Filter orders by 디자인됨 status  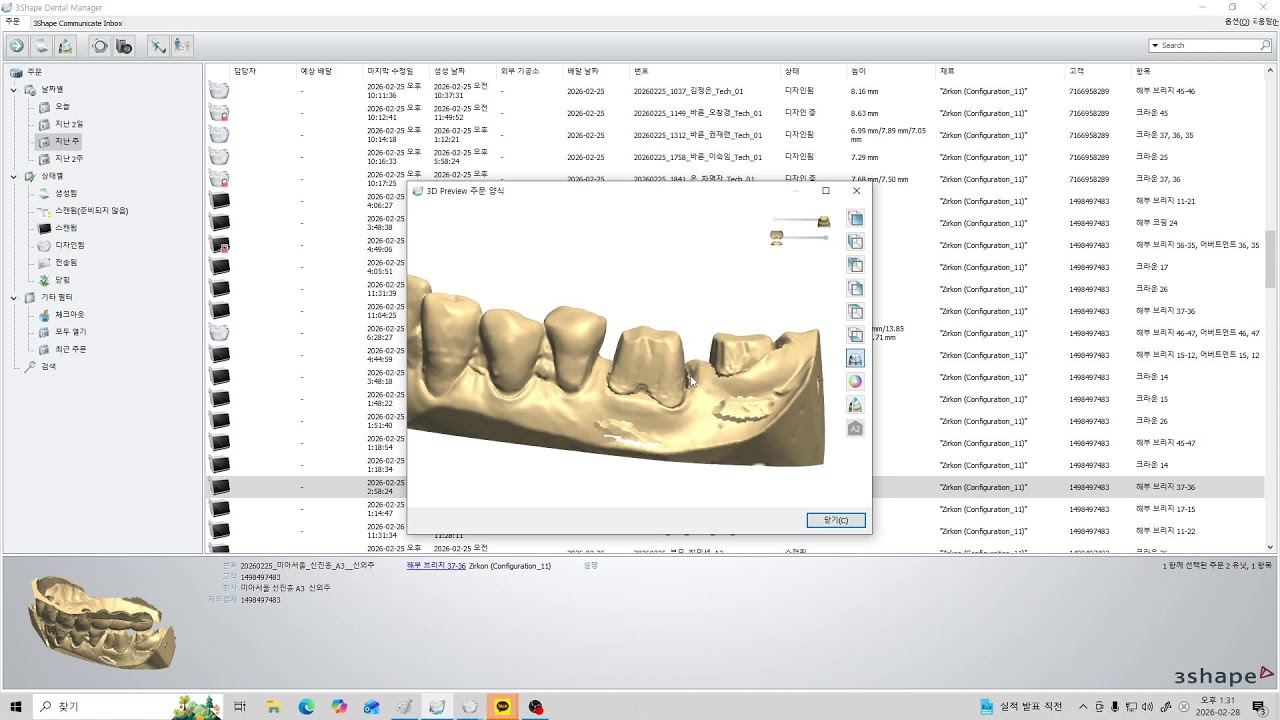point(69,245)
